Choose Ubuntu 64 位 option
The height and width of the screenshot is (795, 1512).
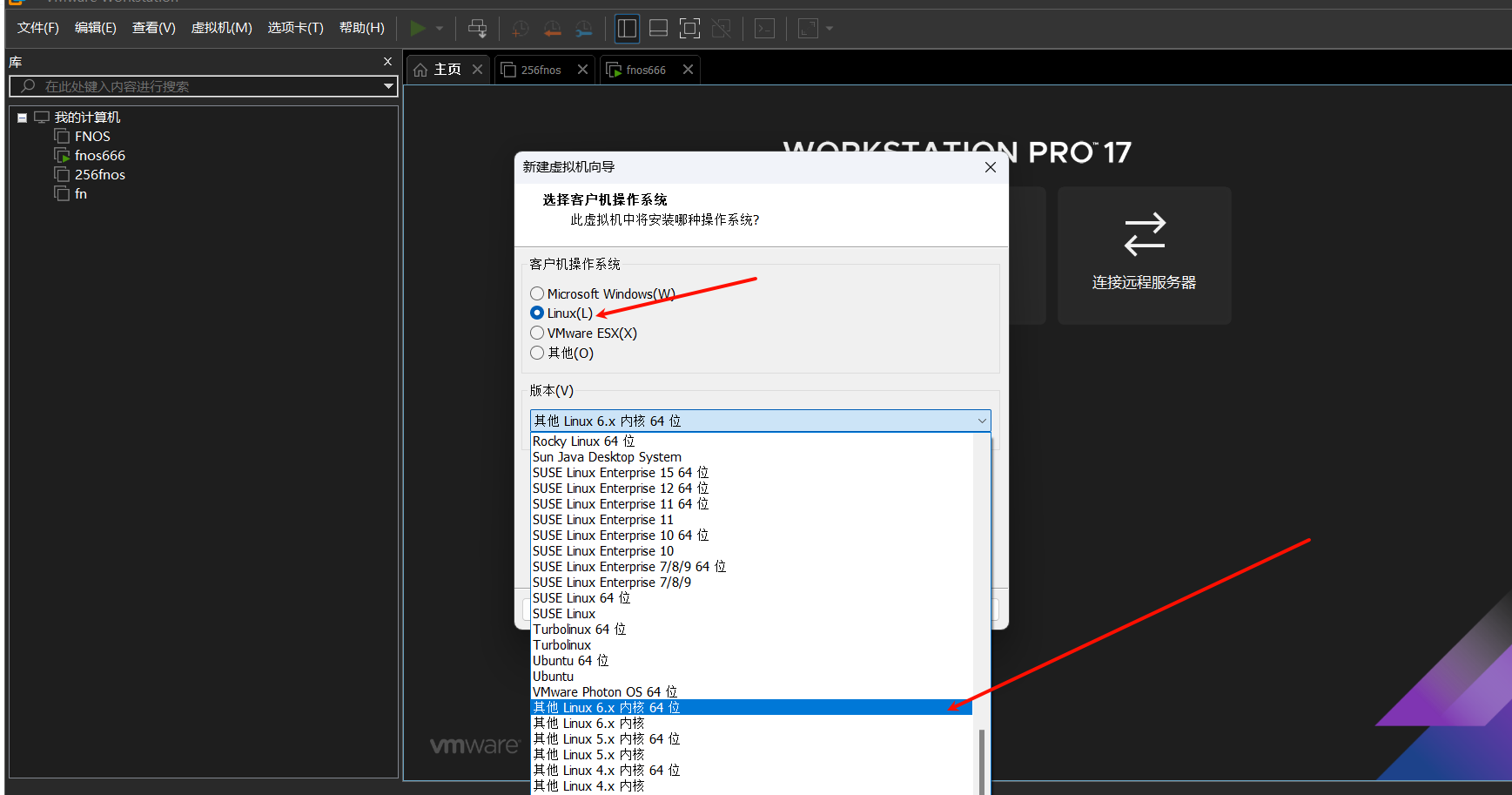(x=751, y=661)
